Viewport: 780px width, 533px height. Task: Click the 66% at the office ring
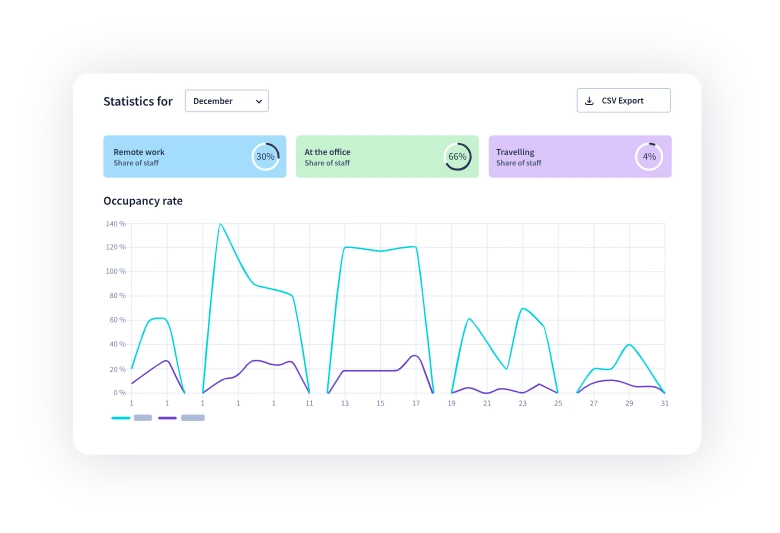(457, 157)
